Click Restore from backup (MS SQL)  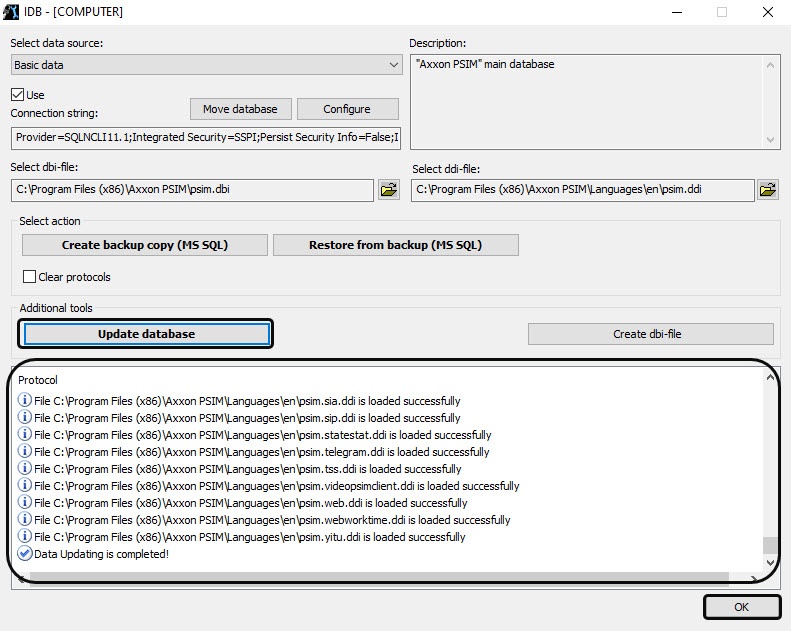396,245
